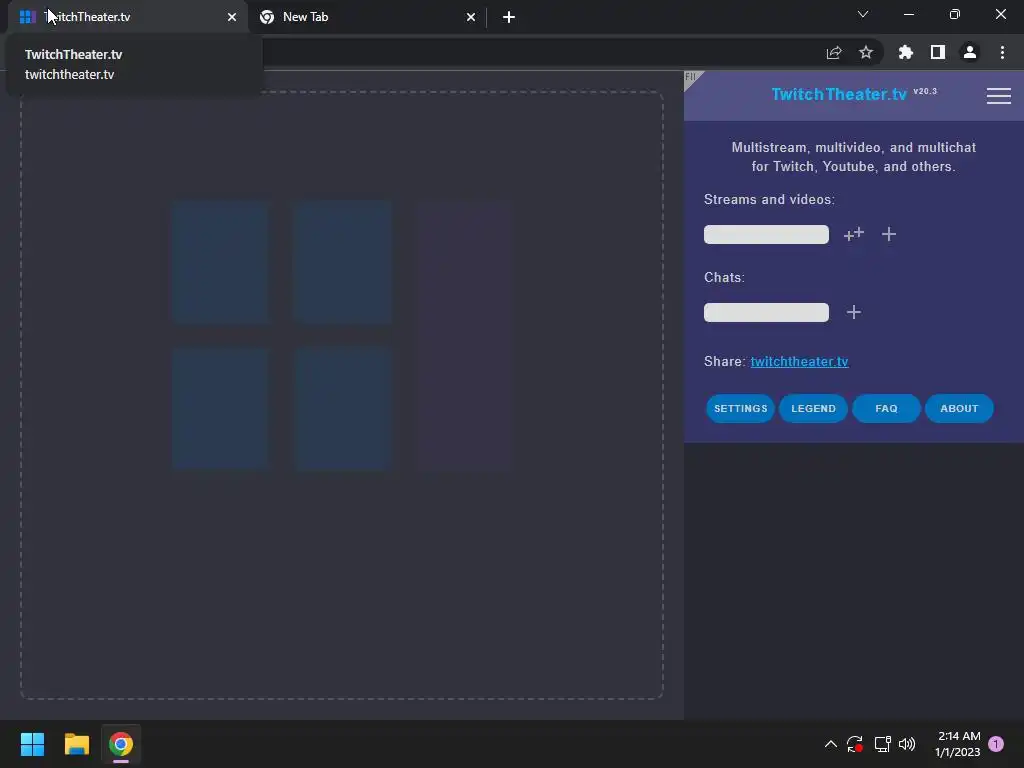Screen dimensions: 1024x768
Task: Close the TwitchTheater.tv tab
Action: [232, 17]
